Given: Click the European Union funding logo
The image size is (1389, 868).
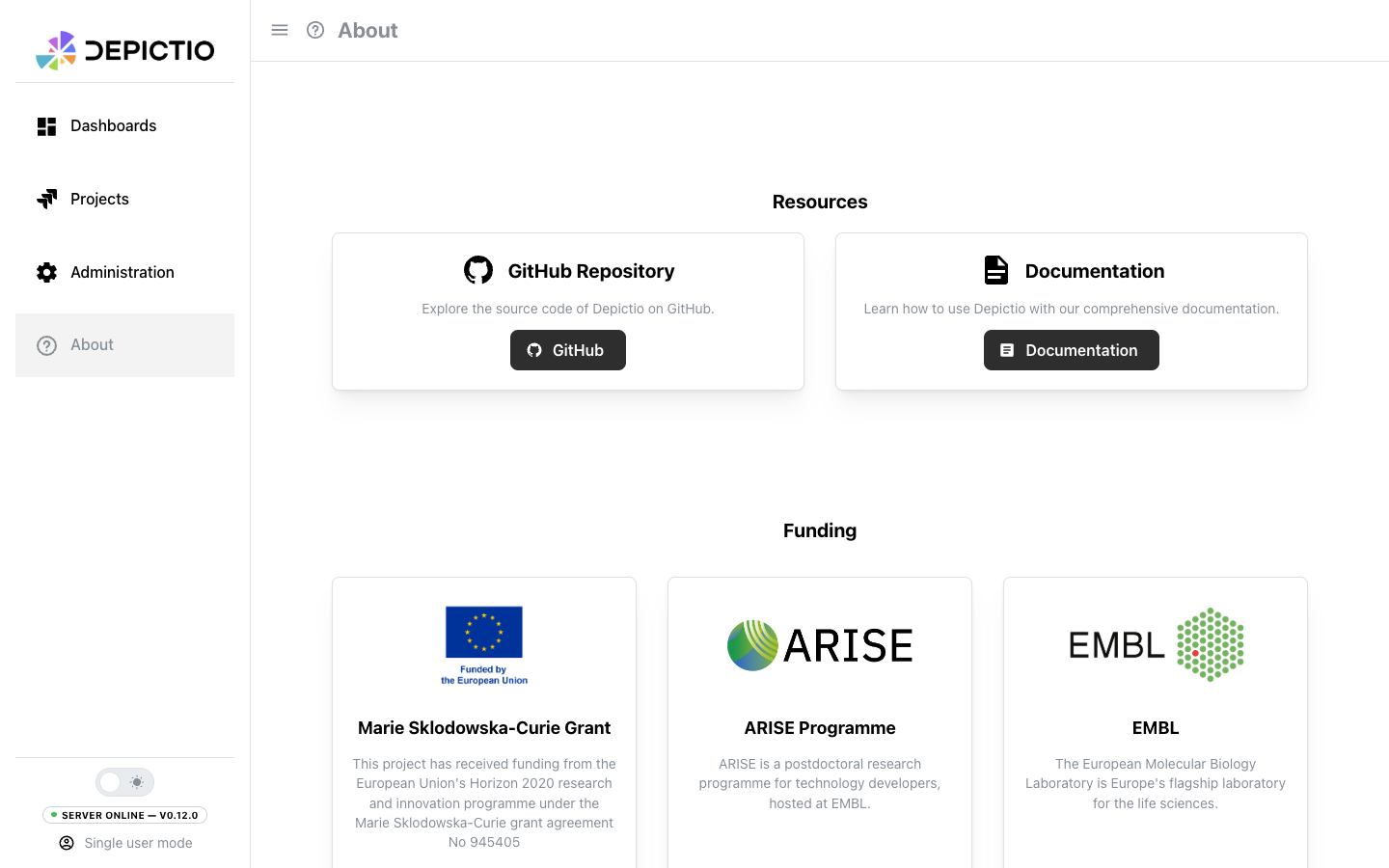Looking at the screenshot, I should (x=484, y=645).
